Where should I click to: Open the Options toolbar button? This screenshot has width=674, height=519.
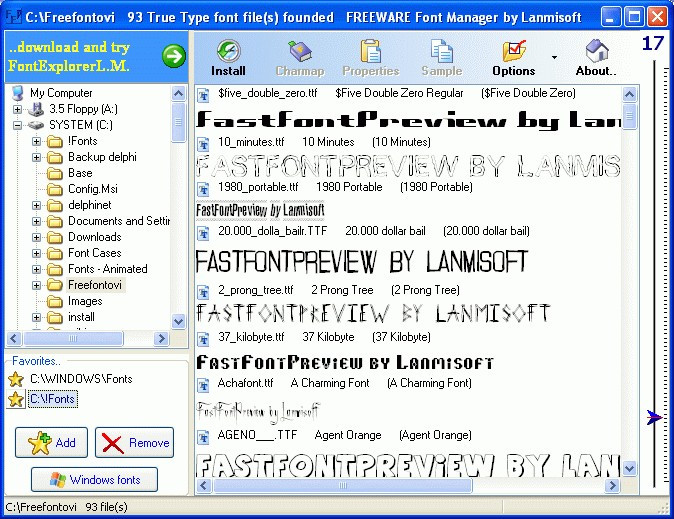coord(514,51)
